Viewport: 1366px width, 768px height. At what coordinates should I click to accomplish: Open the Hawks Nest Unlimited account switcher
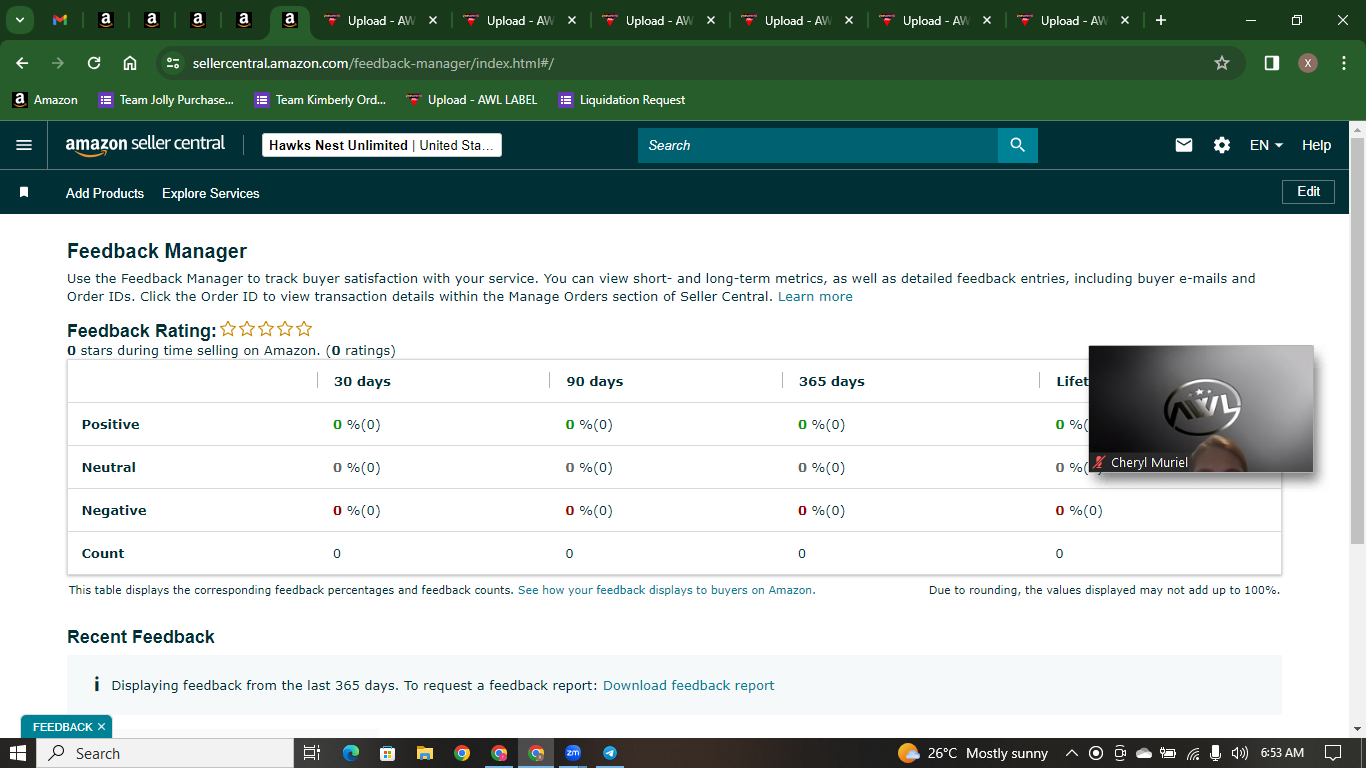tap(381, 145)
